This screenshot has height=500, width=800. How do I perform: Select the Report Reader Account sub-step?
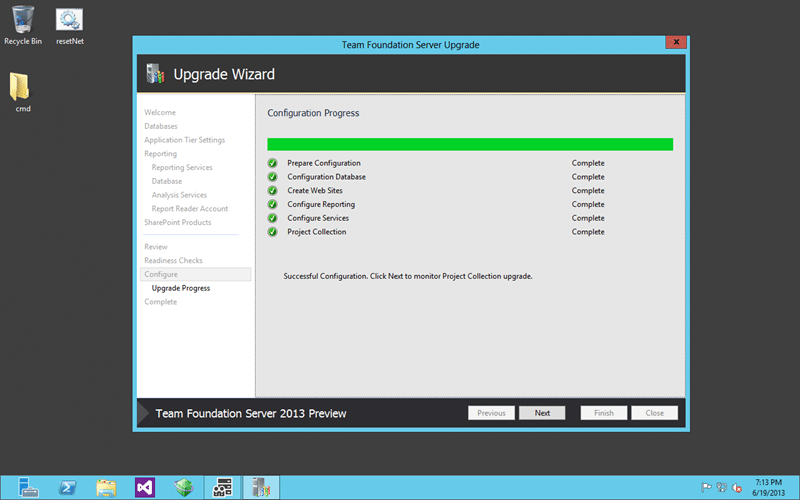[190, 209]
